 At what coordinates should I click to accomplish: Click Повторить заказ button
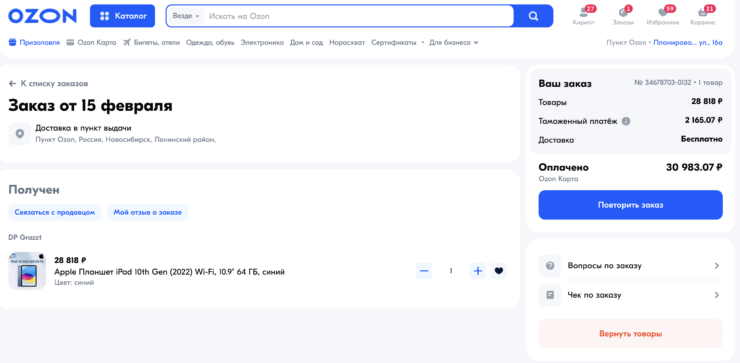point(631,205)
